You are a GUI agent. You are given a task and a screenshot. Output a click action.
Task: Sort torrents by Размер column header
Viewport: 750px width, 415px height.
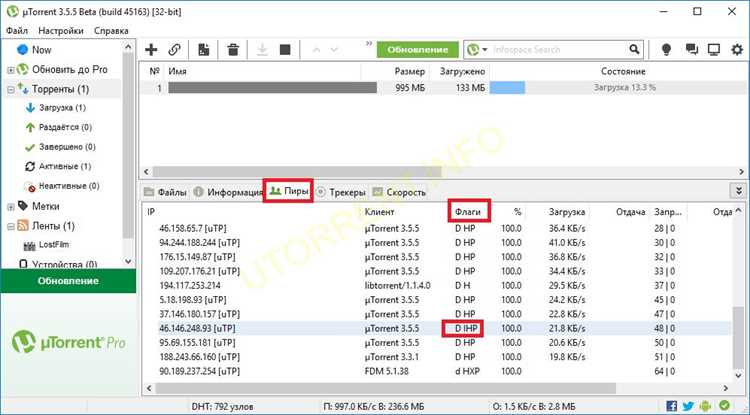point(409,72)
